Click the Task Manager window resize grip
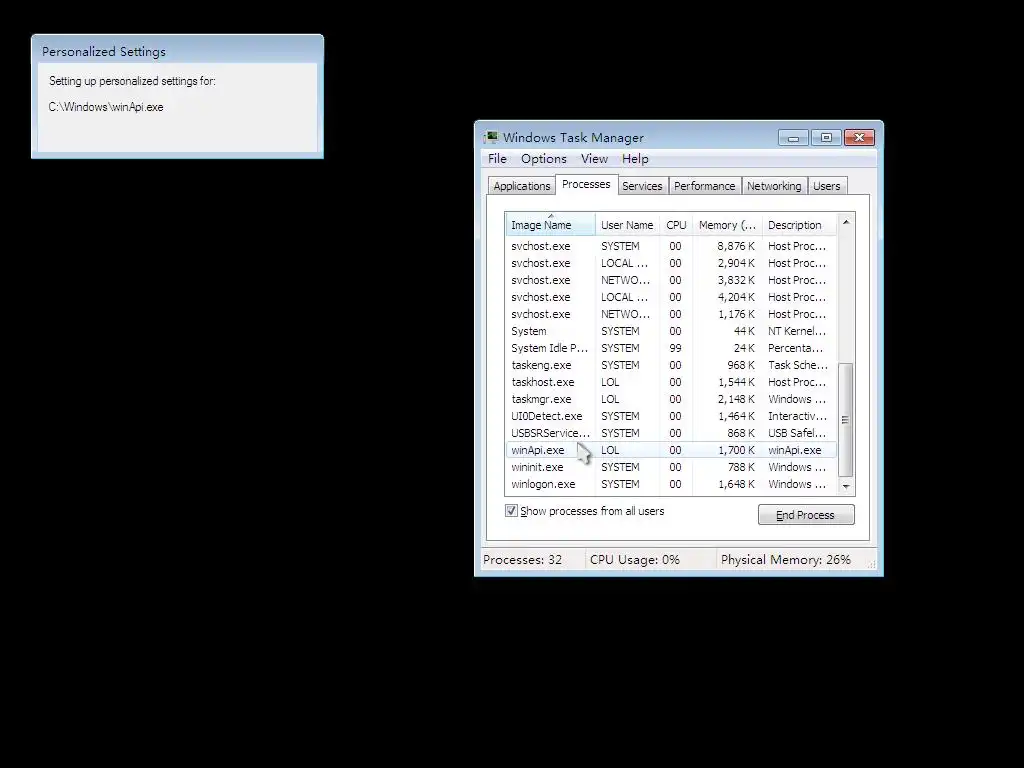 871,564
